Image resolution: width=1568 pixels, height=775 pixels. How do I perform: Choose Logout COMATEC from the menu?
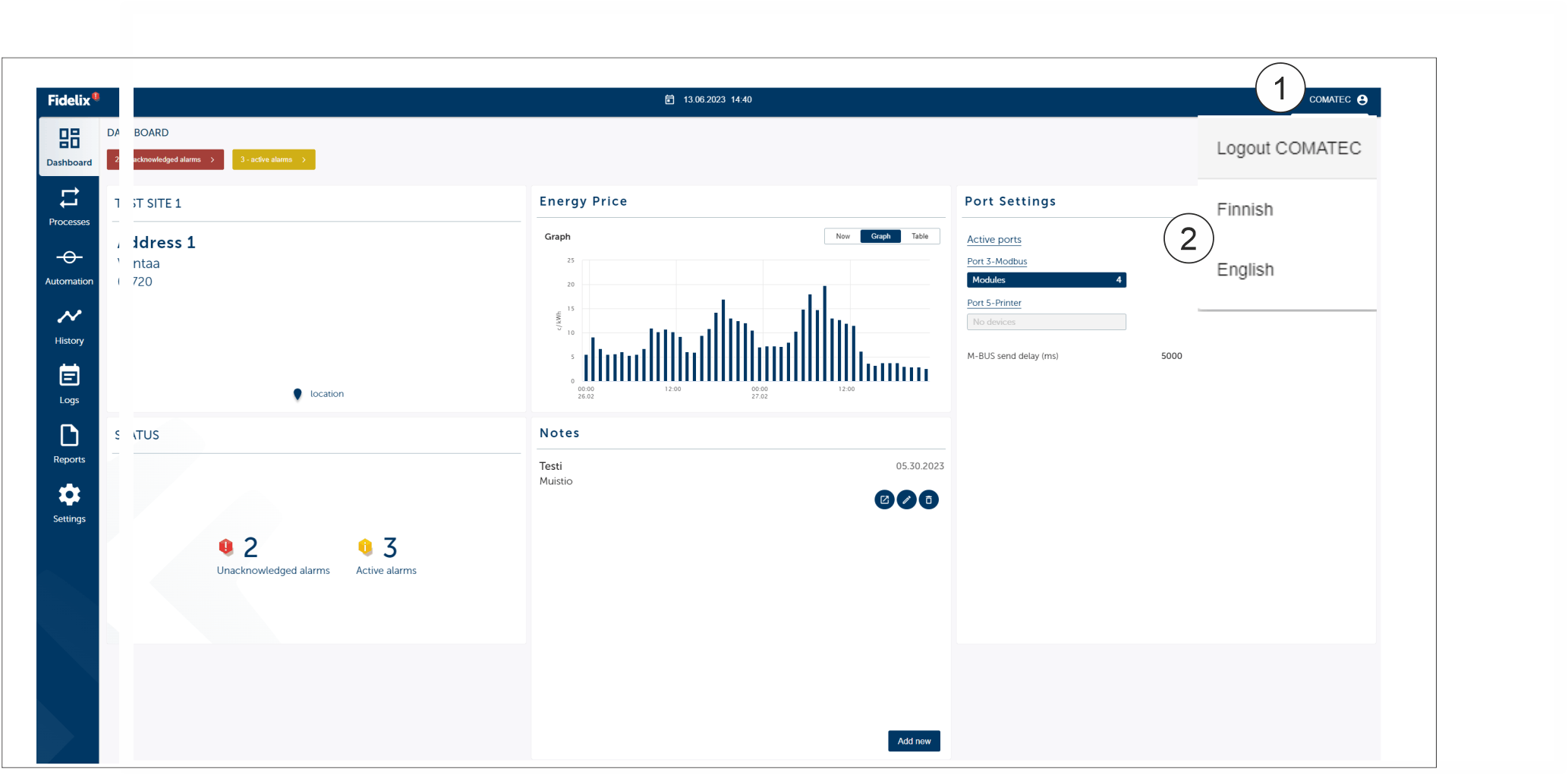(x=1289, y=148)
